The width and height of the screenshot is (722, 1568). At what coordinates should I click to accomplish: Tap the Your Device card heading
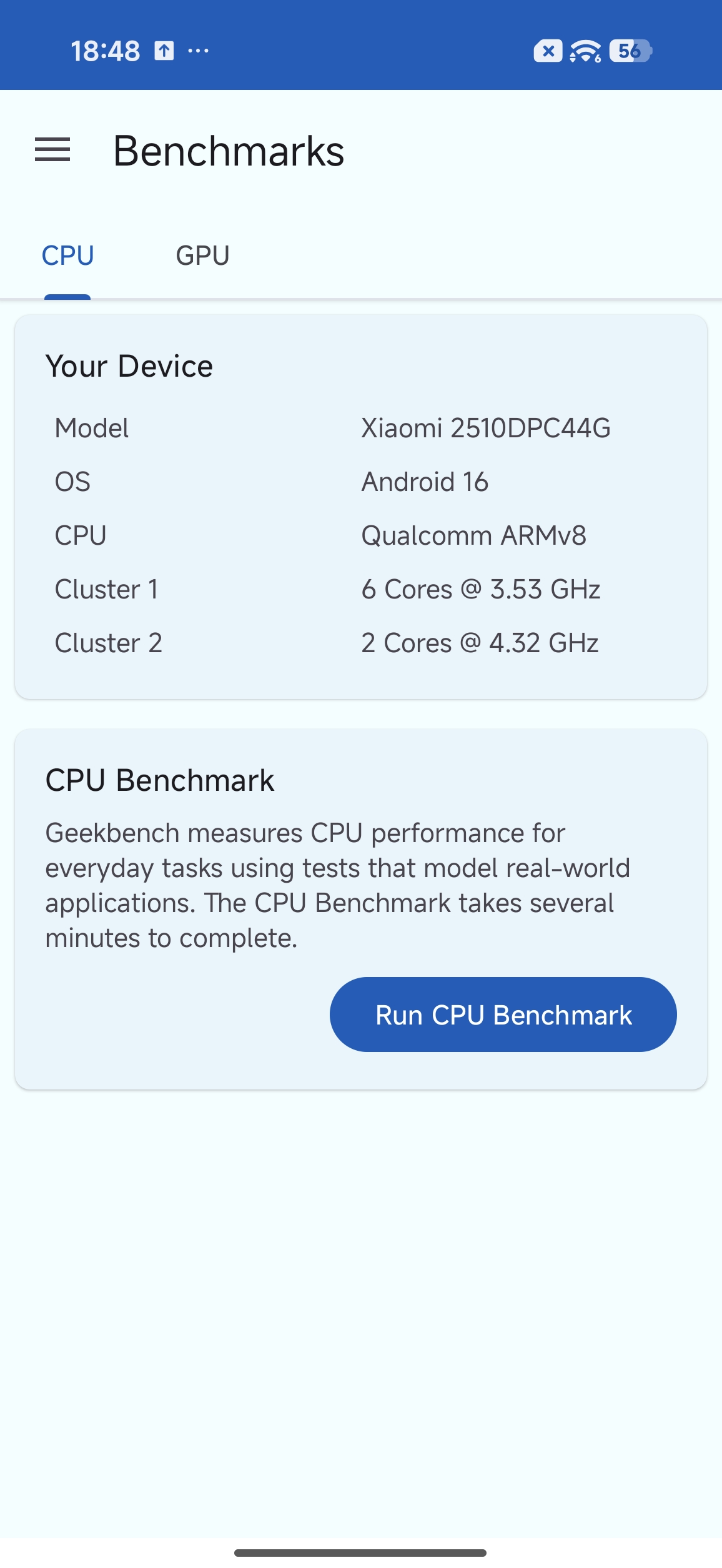[129, 366]
